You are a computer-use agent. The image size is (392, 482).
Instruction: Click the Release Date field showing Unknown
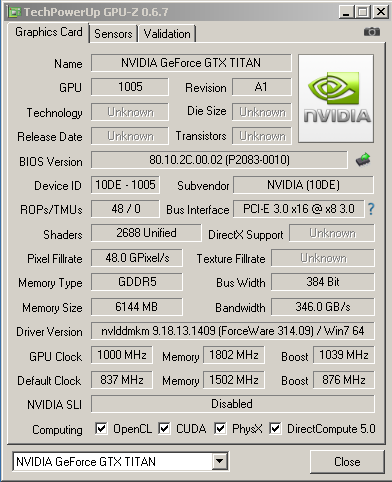click(x=130, y=136)
